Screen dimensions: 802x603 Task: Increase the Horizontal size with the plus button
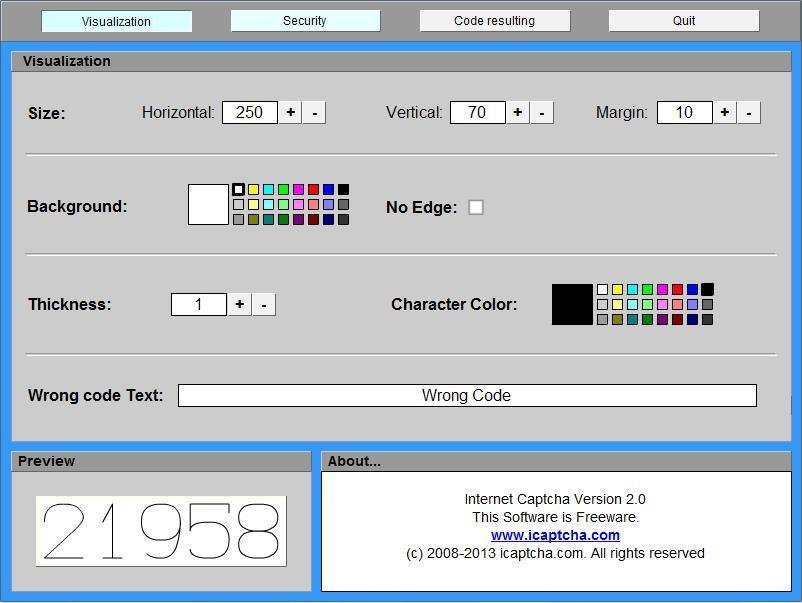click(290, 112)
